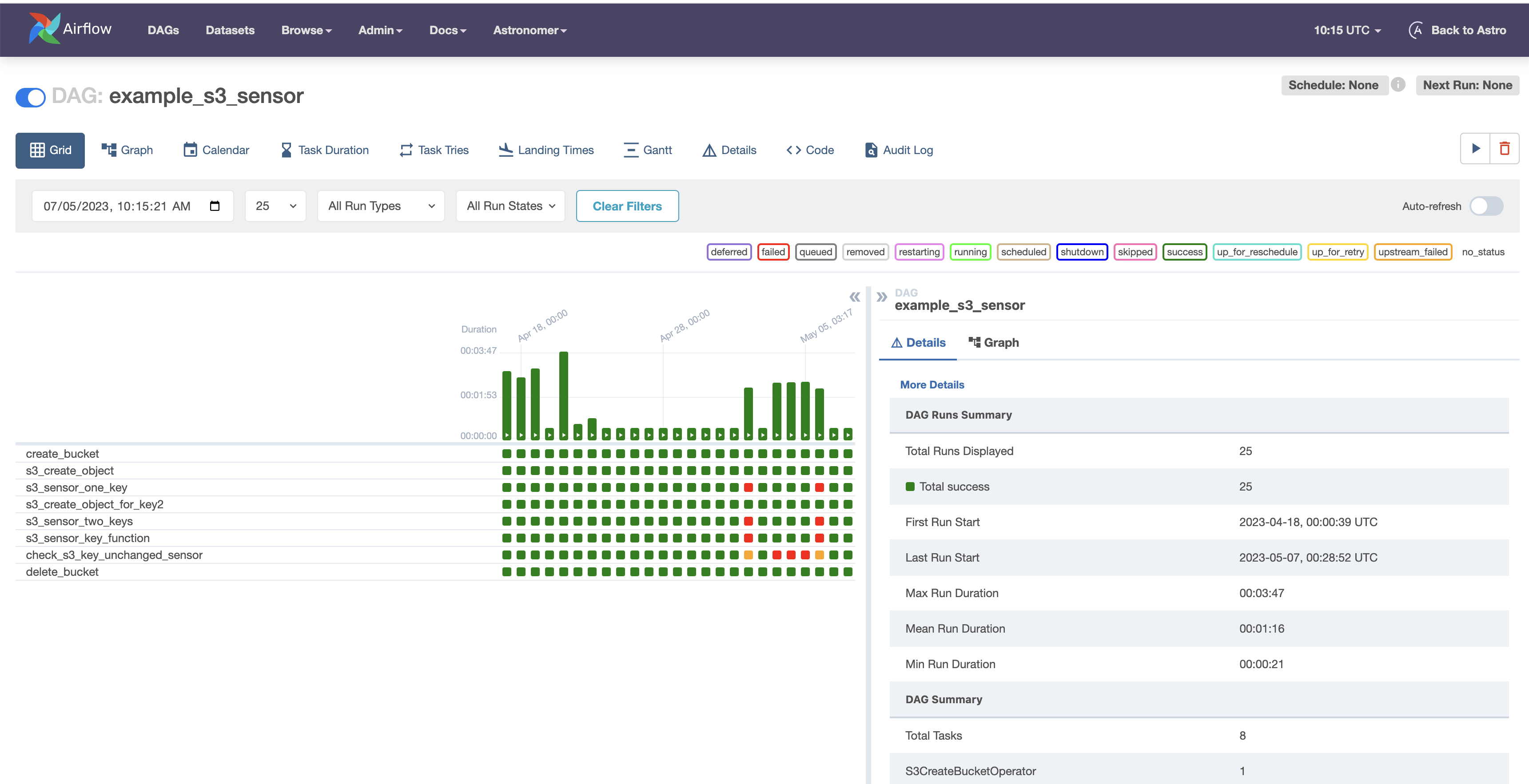Open Task Duration hourglass view
The height and width of the screenshot is (784, 1529).
tap(325, 150)
